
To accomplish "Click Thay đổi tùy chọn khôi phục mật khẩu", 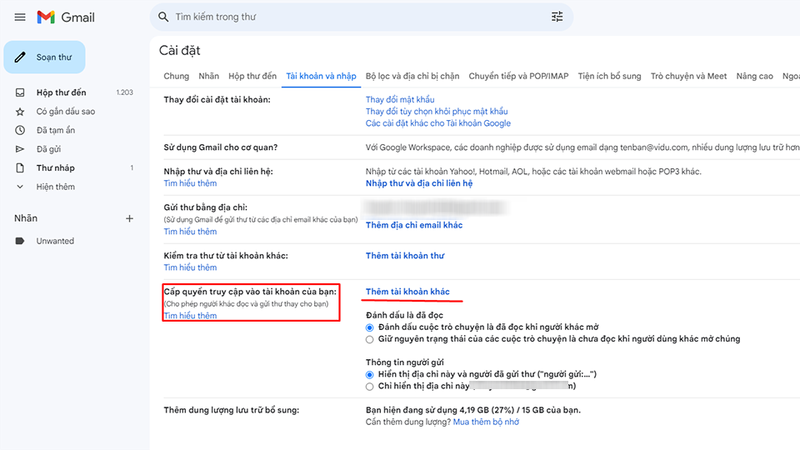I will 437,111.
